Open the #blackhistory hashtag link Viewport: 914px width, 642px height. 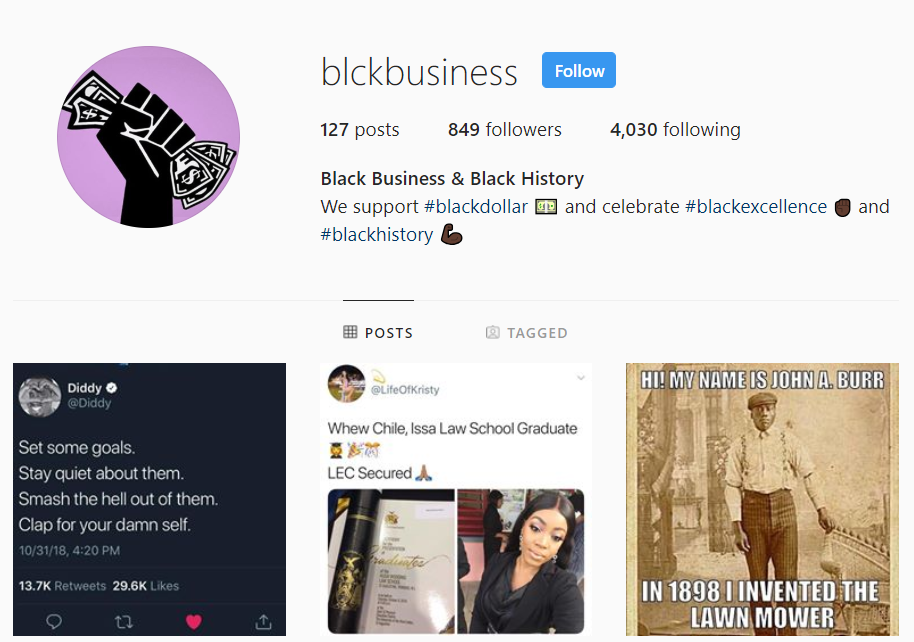377,235
